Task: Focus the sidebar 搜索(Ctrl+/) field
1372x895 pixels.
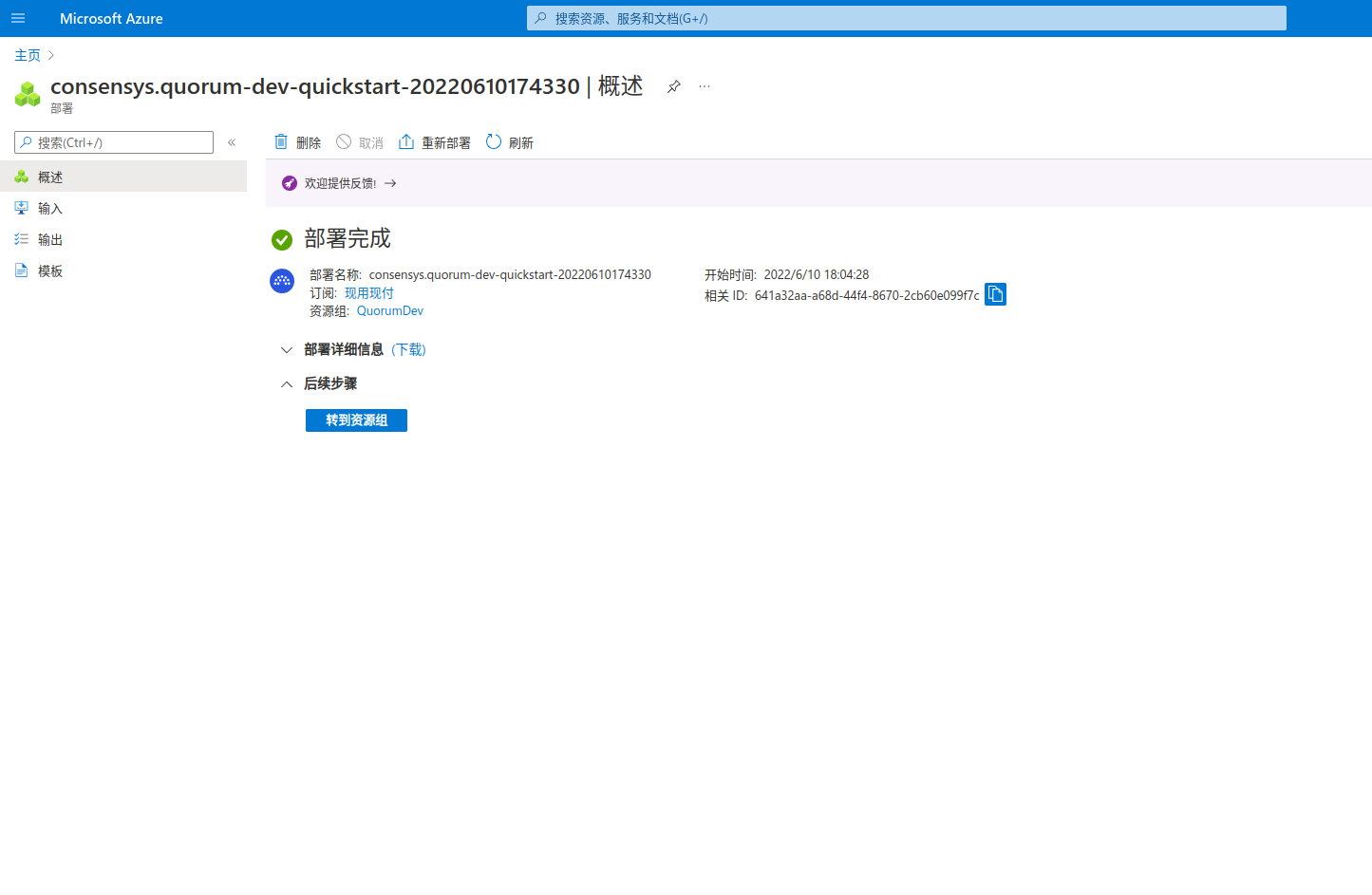Action: [x=114, y=142]
